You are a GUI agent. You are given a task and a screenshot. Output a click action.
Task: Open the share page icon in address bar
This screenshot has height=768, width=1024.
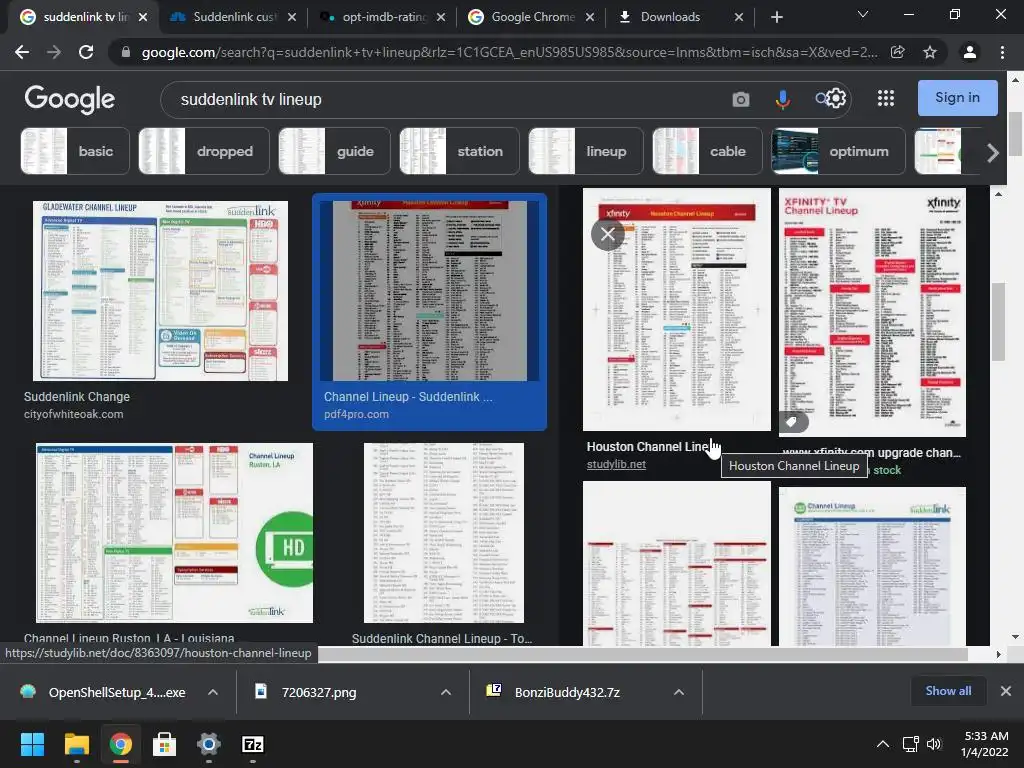[897, 52]
